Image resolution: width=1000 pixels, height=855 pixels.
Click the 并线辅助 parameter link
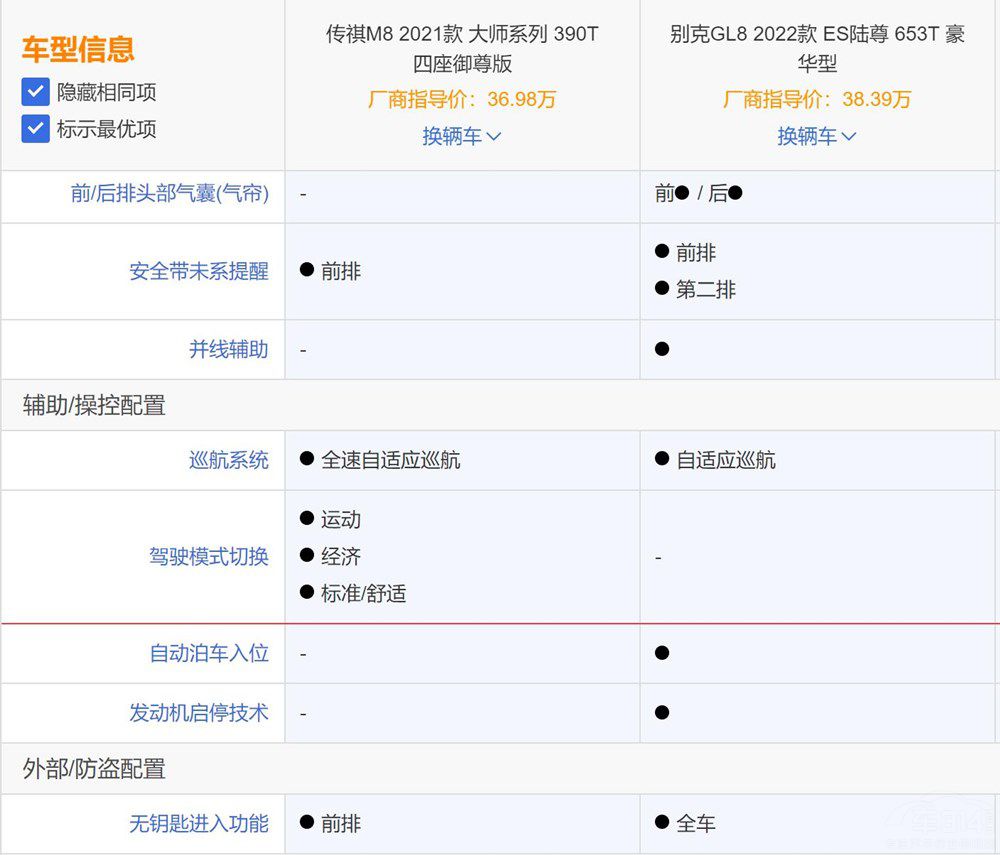(228, 349)
